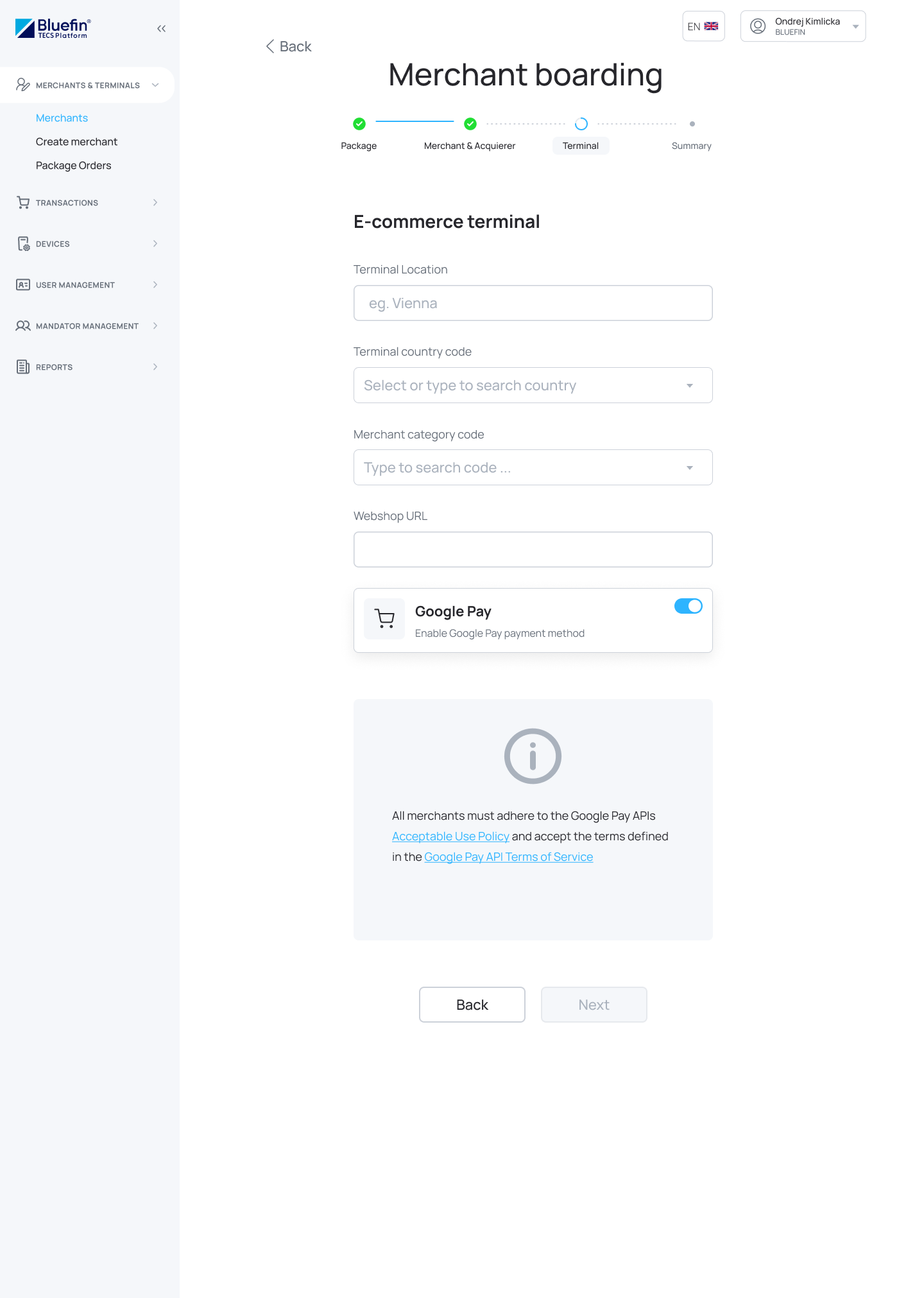Click the Back button below the form
The height and width of the screenshot is (1298, 924).
point(472,1005)
